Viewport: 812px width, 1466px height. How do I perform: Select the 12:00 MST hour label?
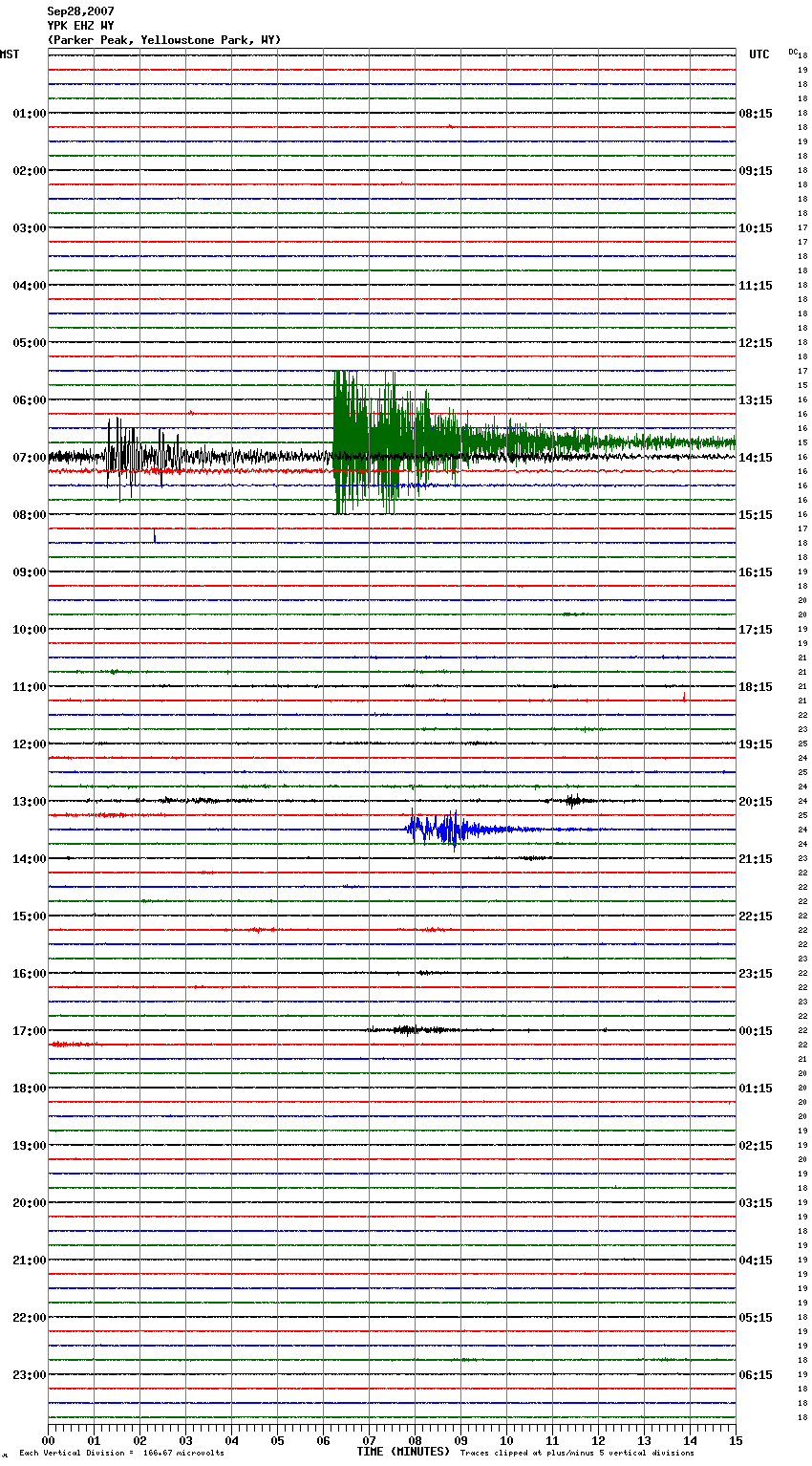click(30, 744)
